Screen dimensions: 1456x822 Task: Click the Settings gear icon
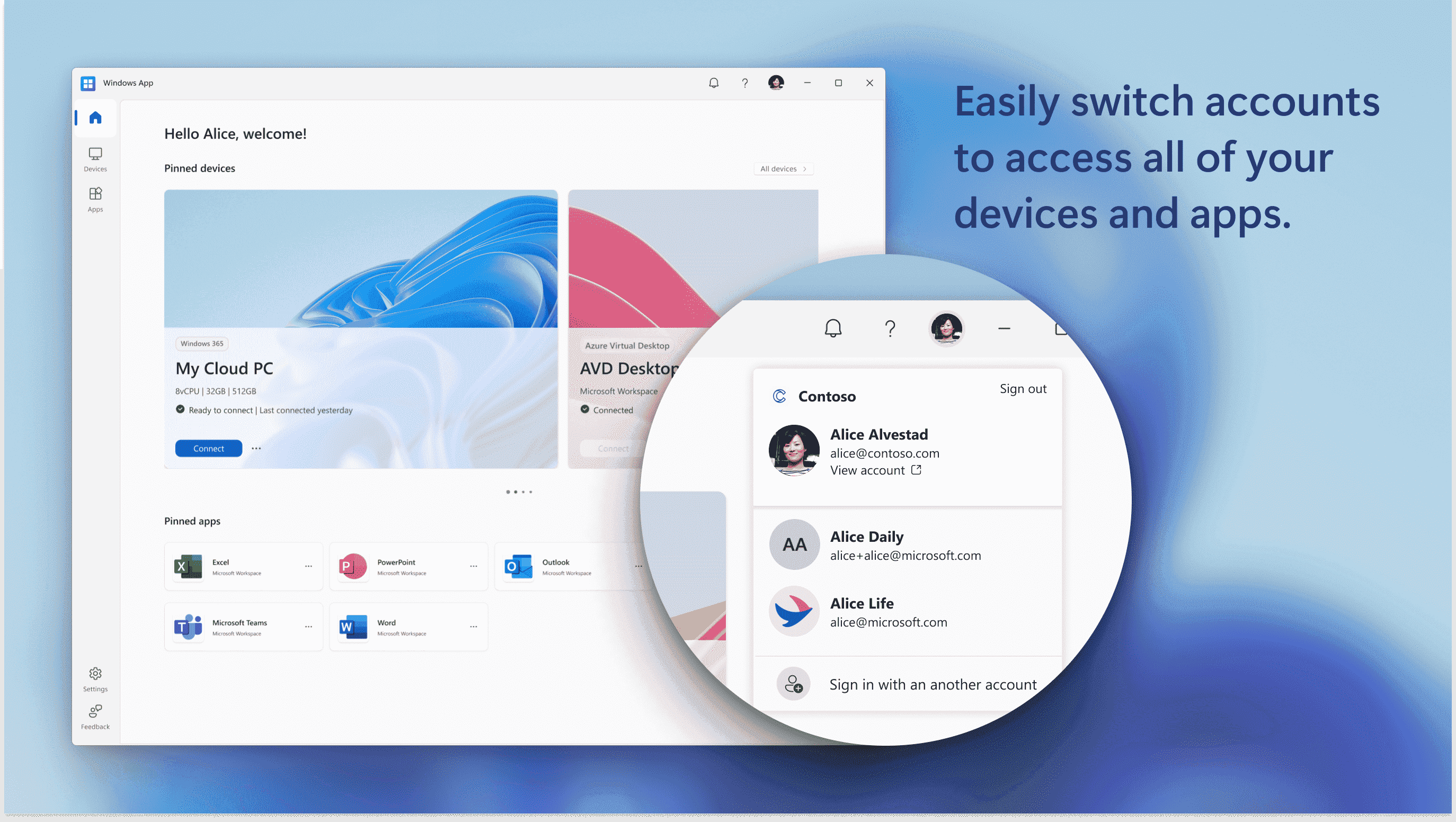[x=95, y=673]
